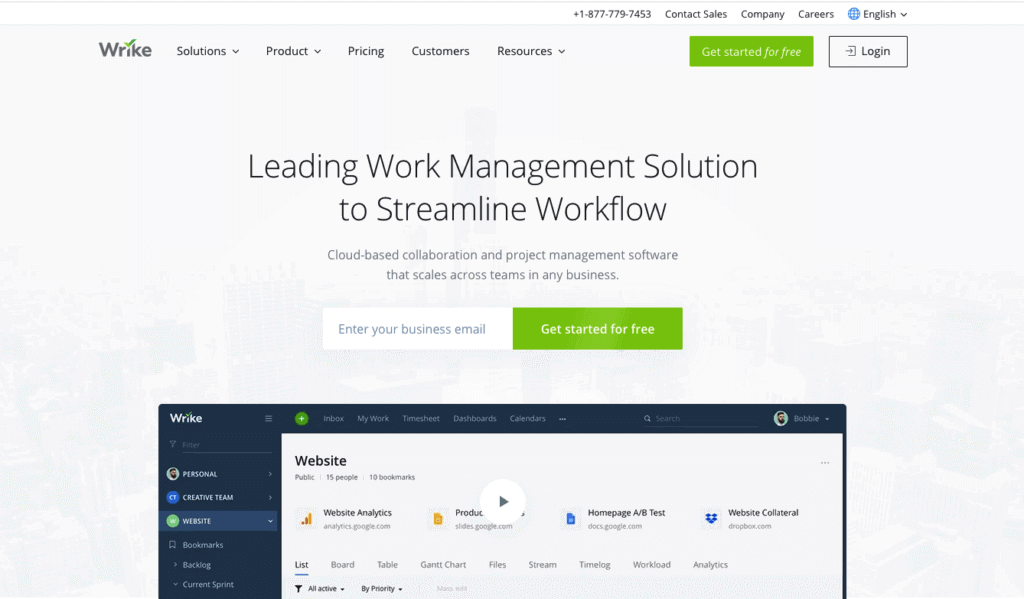The image size is (1024, 599).
Task: Go to the Customers page
Action: point(440,51)
